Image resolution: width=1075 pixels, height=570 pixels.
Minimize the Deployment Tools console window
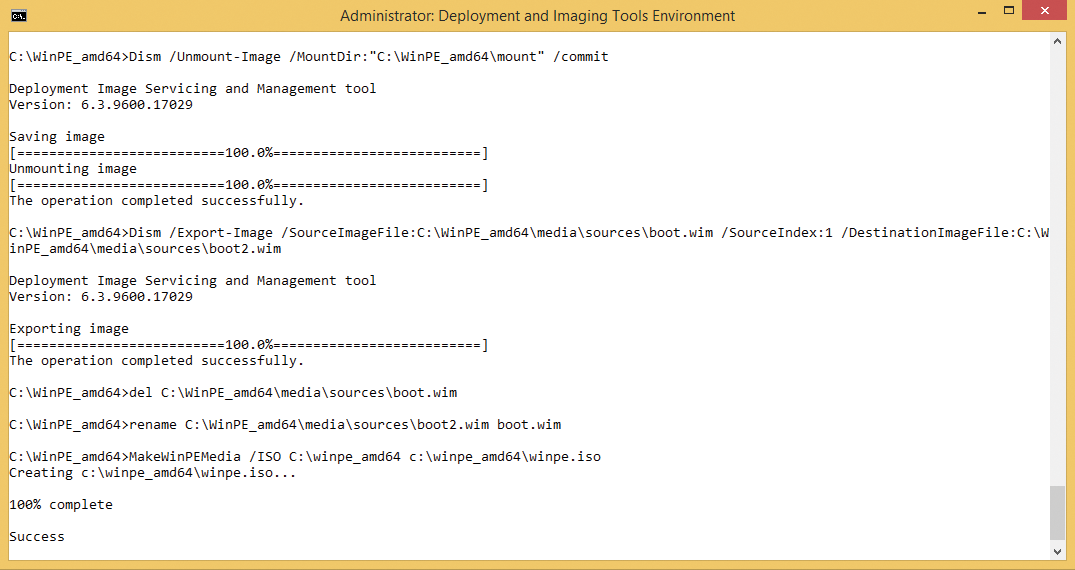point(960,14)
